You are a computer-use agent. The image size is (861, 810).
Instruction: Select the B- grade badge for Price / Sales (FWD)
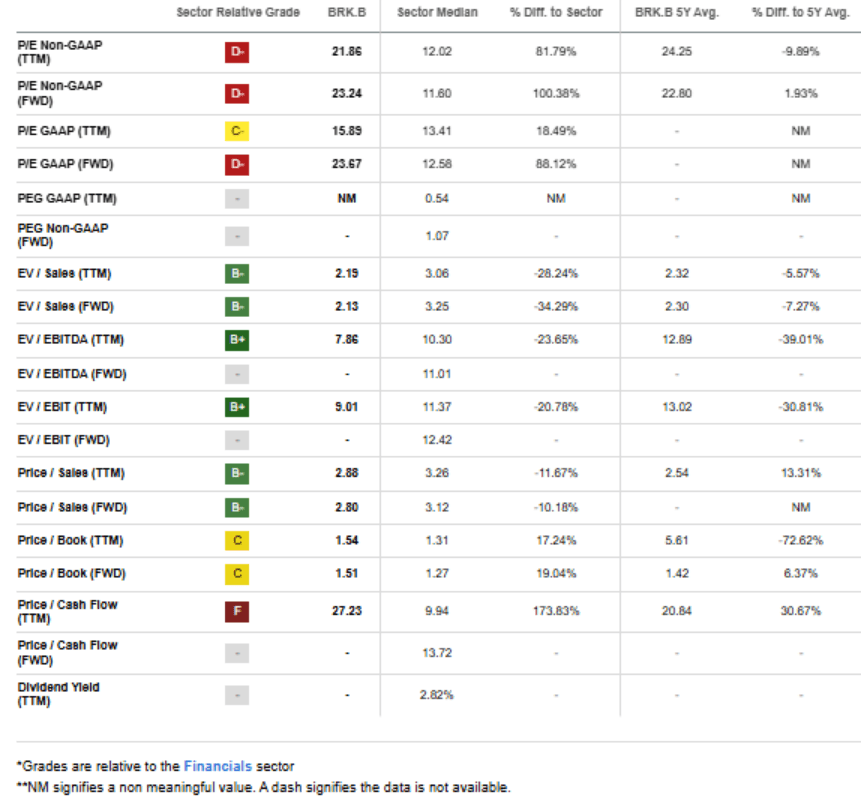point(236,506)
